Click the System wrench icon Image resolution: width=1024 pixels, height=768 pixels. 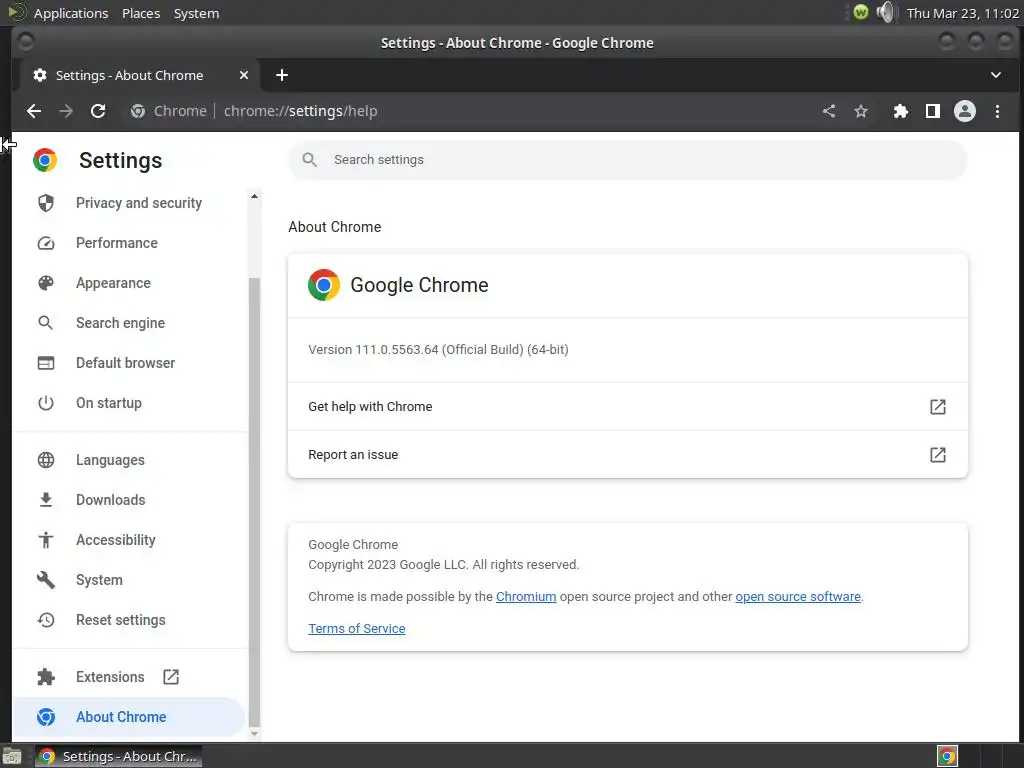coord(46,580)
